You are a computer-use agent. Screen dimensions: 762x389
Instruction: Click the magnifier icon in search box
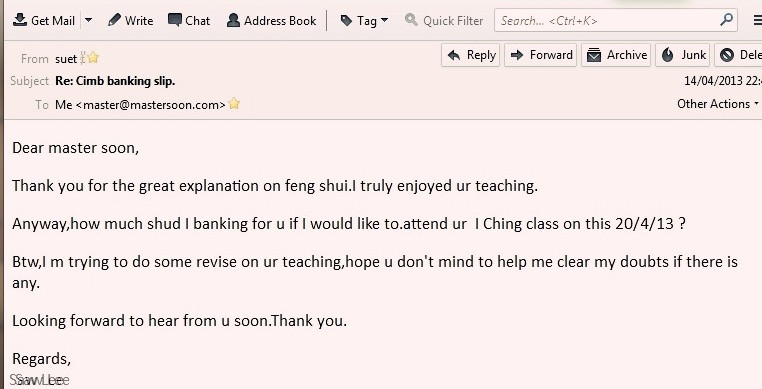[726, 20]
